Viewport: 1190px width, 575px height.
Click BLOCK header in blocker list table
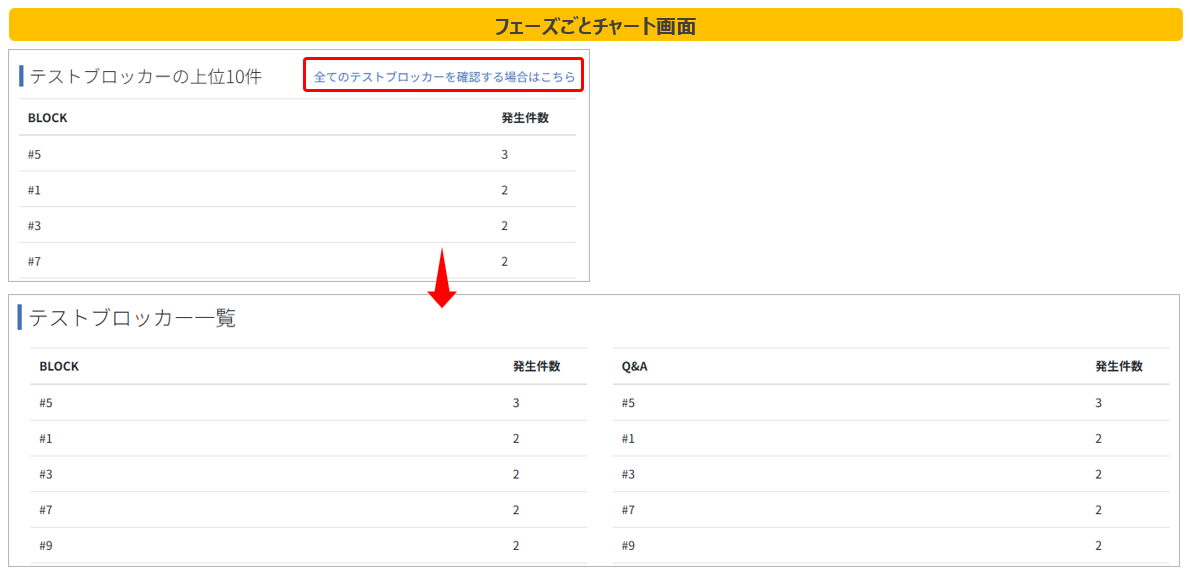pos(59,366)
